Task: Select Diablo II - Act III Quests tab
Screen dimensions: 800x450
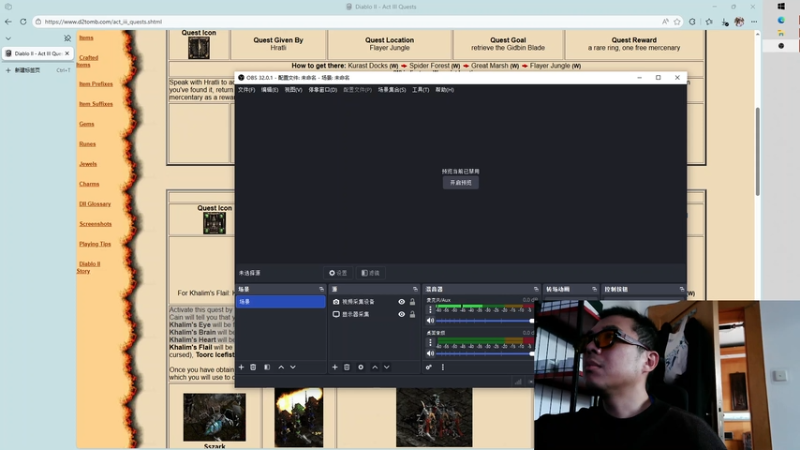Action: (x=38, y=53)
